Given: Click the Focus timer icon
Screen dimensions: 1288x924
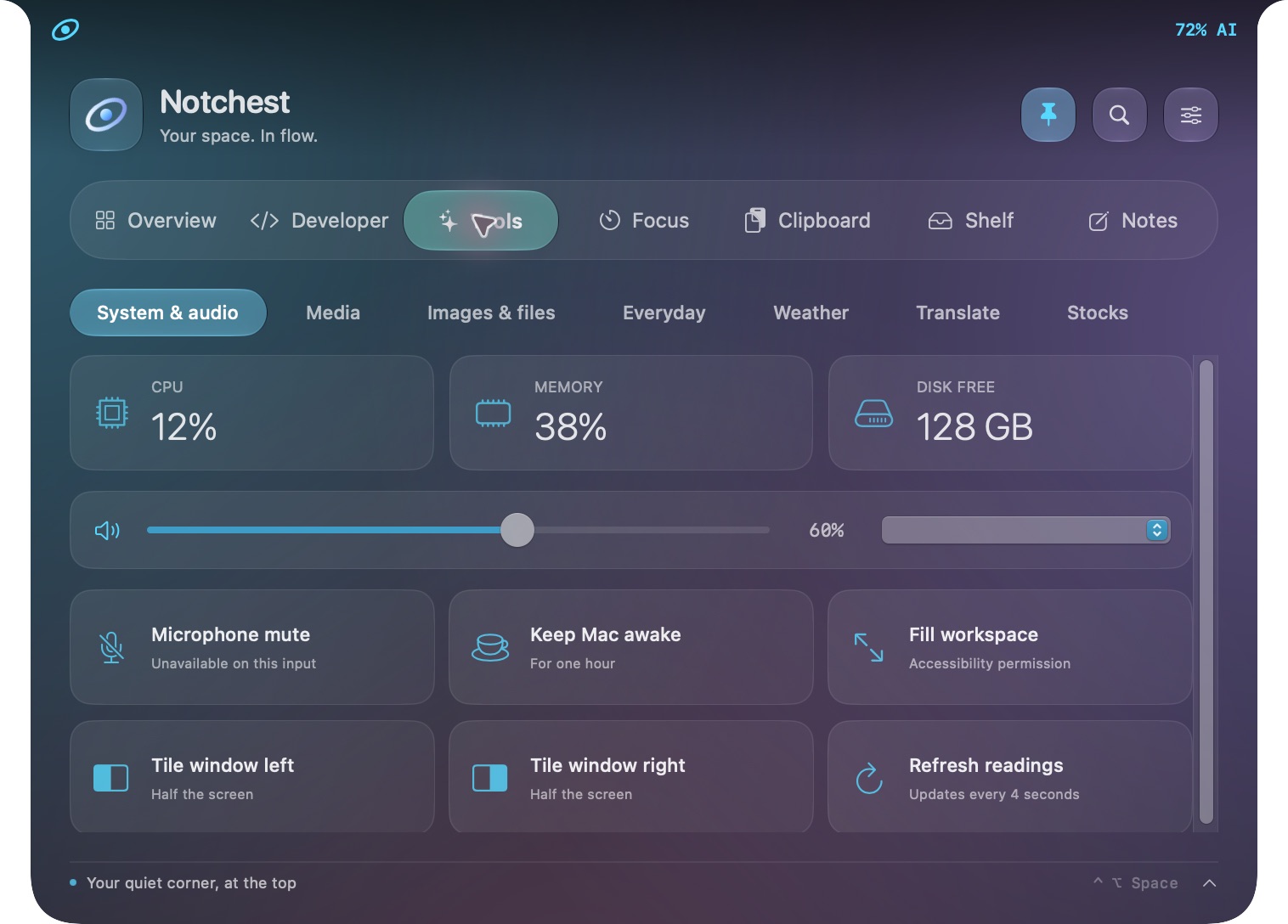Looking at the screenshot, I should tap(610, 221).
